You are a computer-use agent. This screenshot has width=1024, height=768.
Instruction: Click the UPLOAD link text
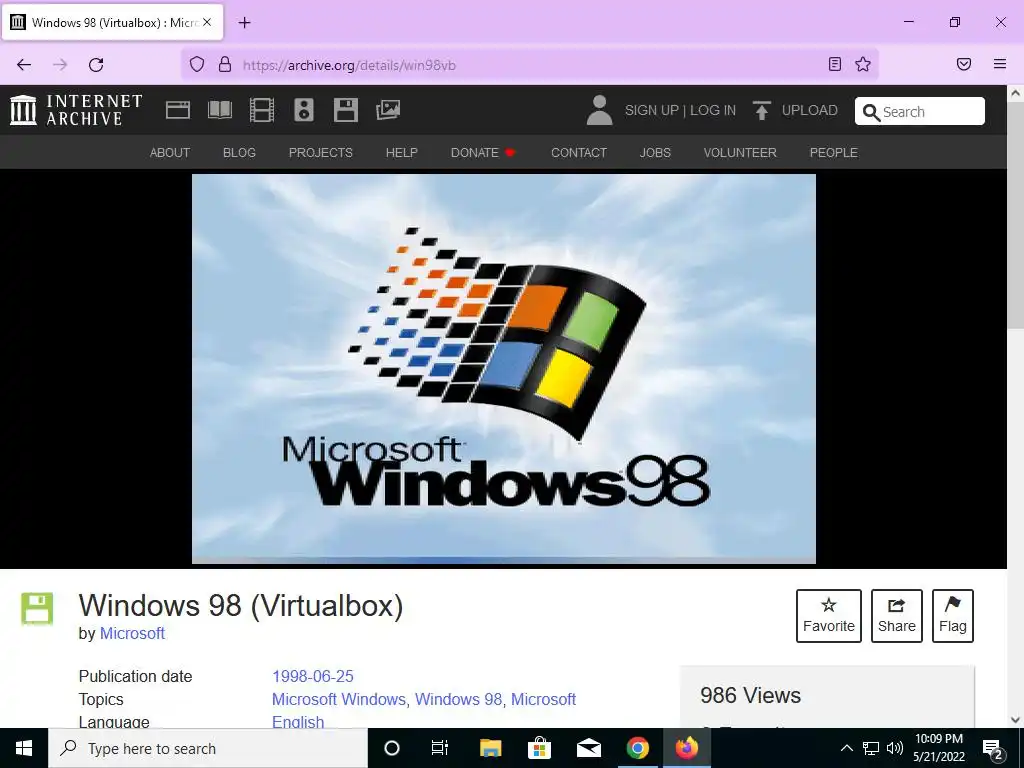pos(810,110)
